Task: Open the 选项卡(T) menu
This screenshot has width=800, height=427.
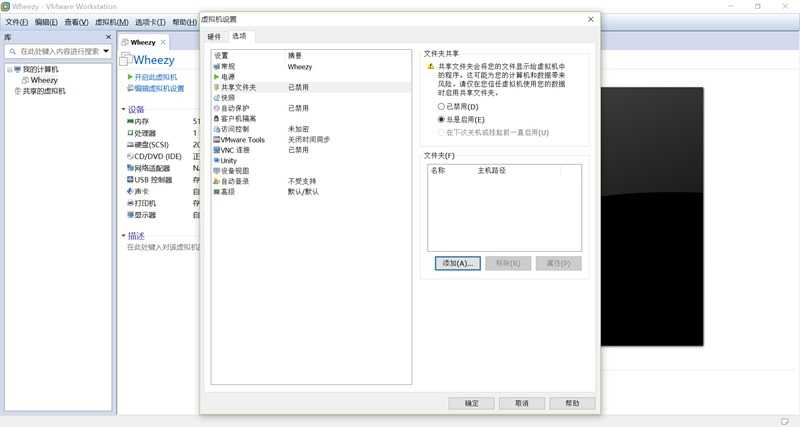Action: [x=150, y=22]
